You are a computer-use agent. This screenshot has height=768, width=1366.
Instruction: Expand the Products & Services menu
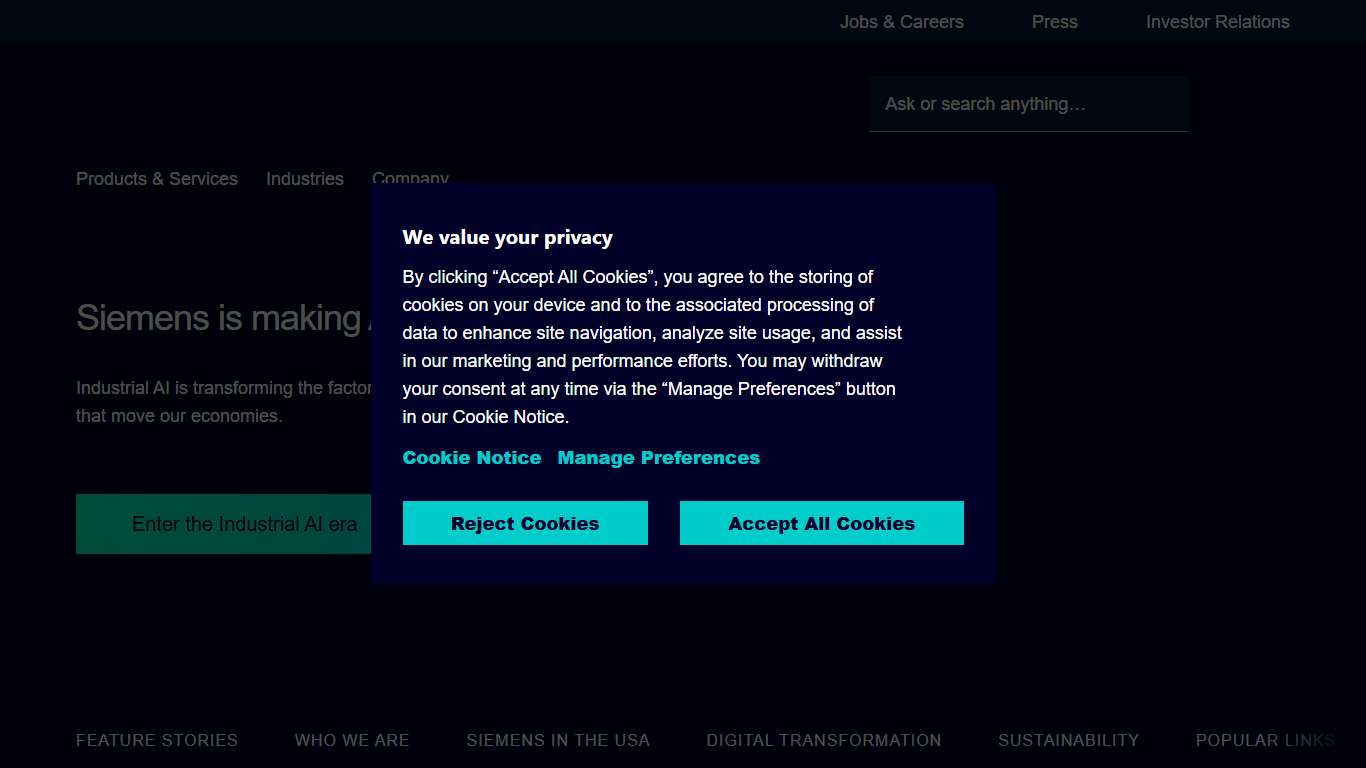click(x=157, y=179)
